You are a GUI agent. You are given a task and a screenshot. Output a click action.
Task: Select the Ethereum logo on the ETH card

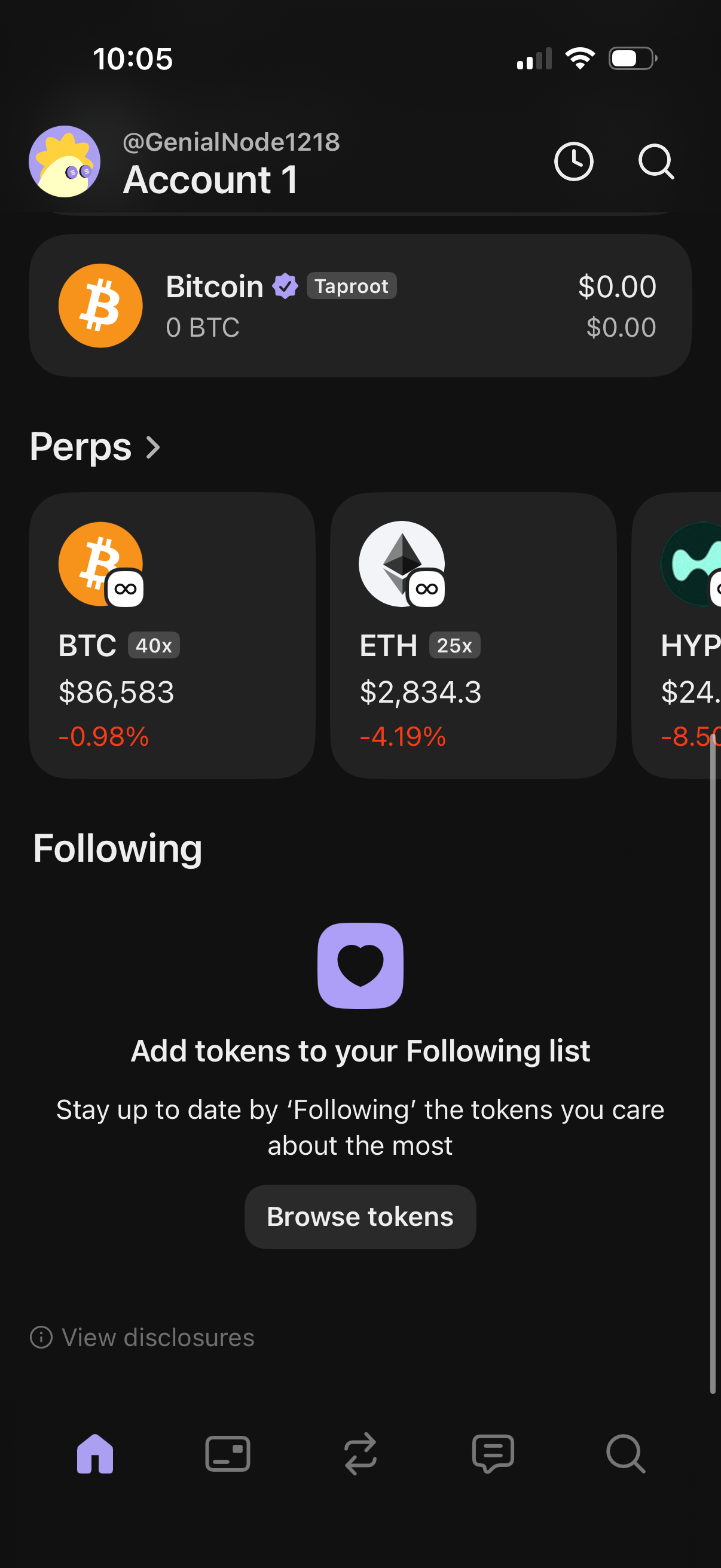coord(402,563)
